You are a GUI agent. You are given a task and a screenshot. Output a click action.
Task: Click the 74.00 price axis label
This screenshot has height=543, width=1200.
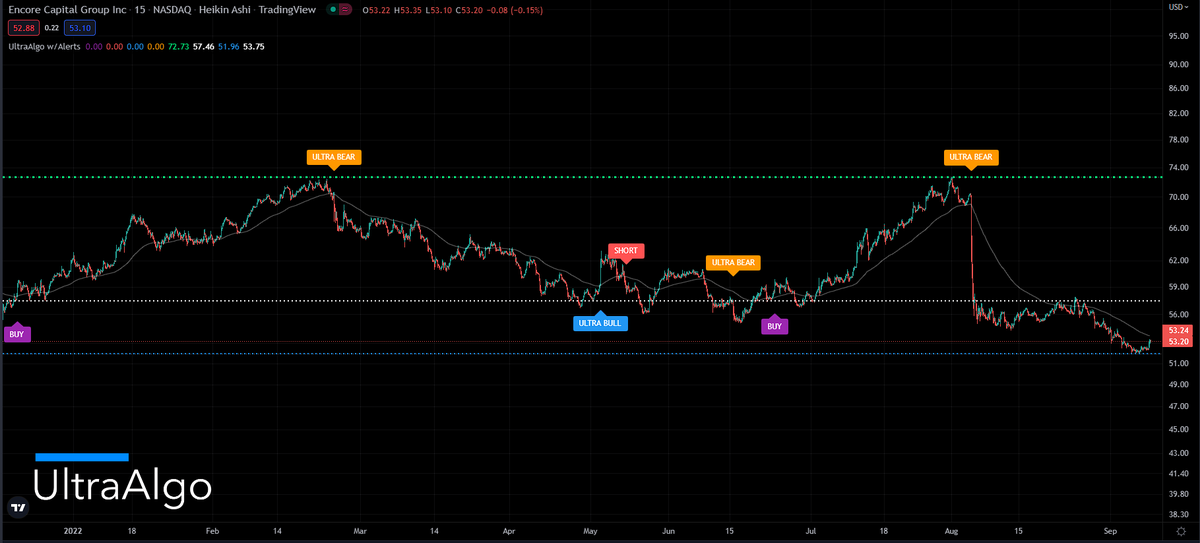click(x=1177, y=168)
